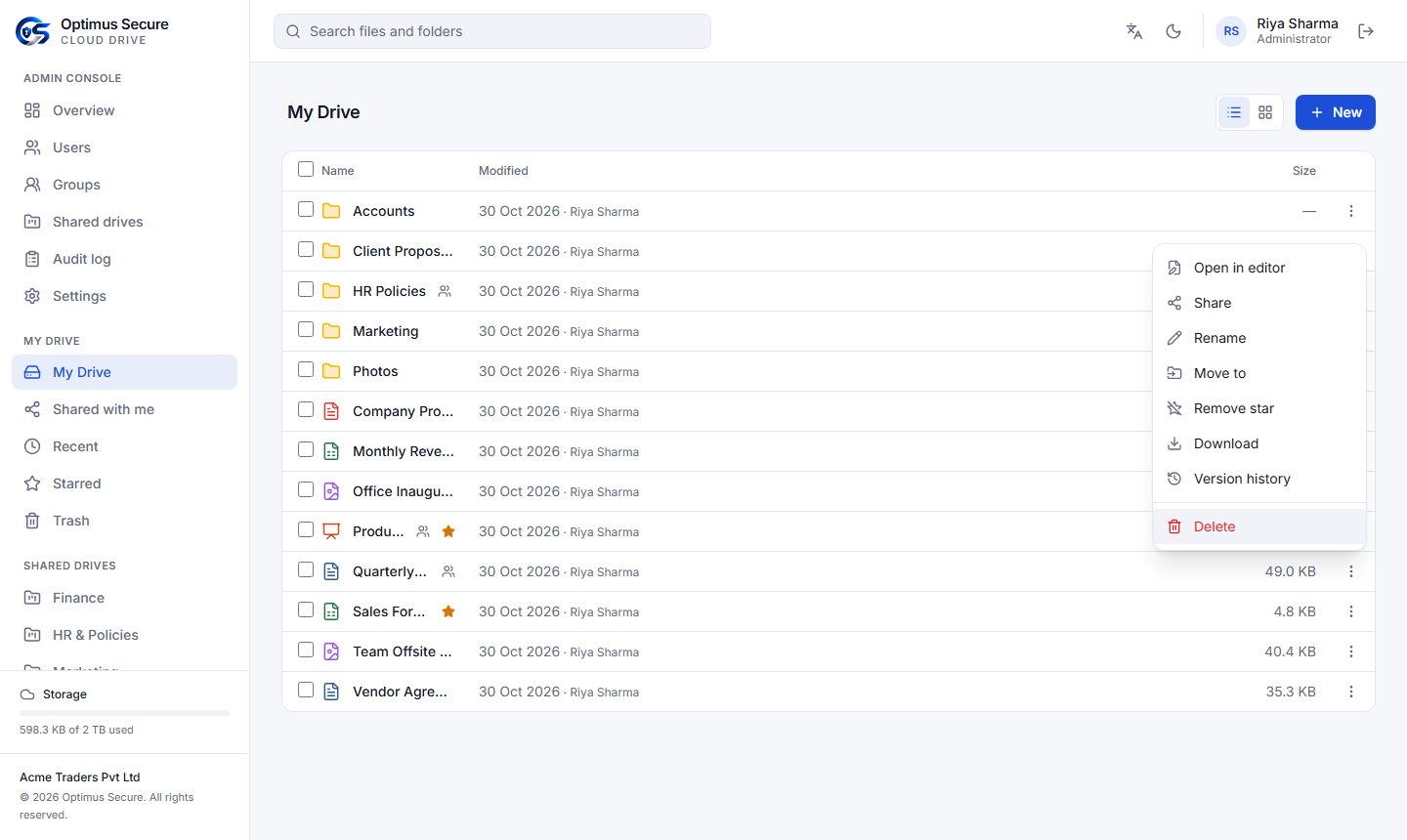Open the Audit log page
The width and height of the screenshot is (1407, 840).
tap(124, 259)
